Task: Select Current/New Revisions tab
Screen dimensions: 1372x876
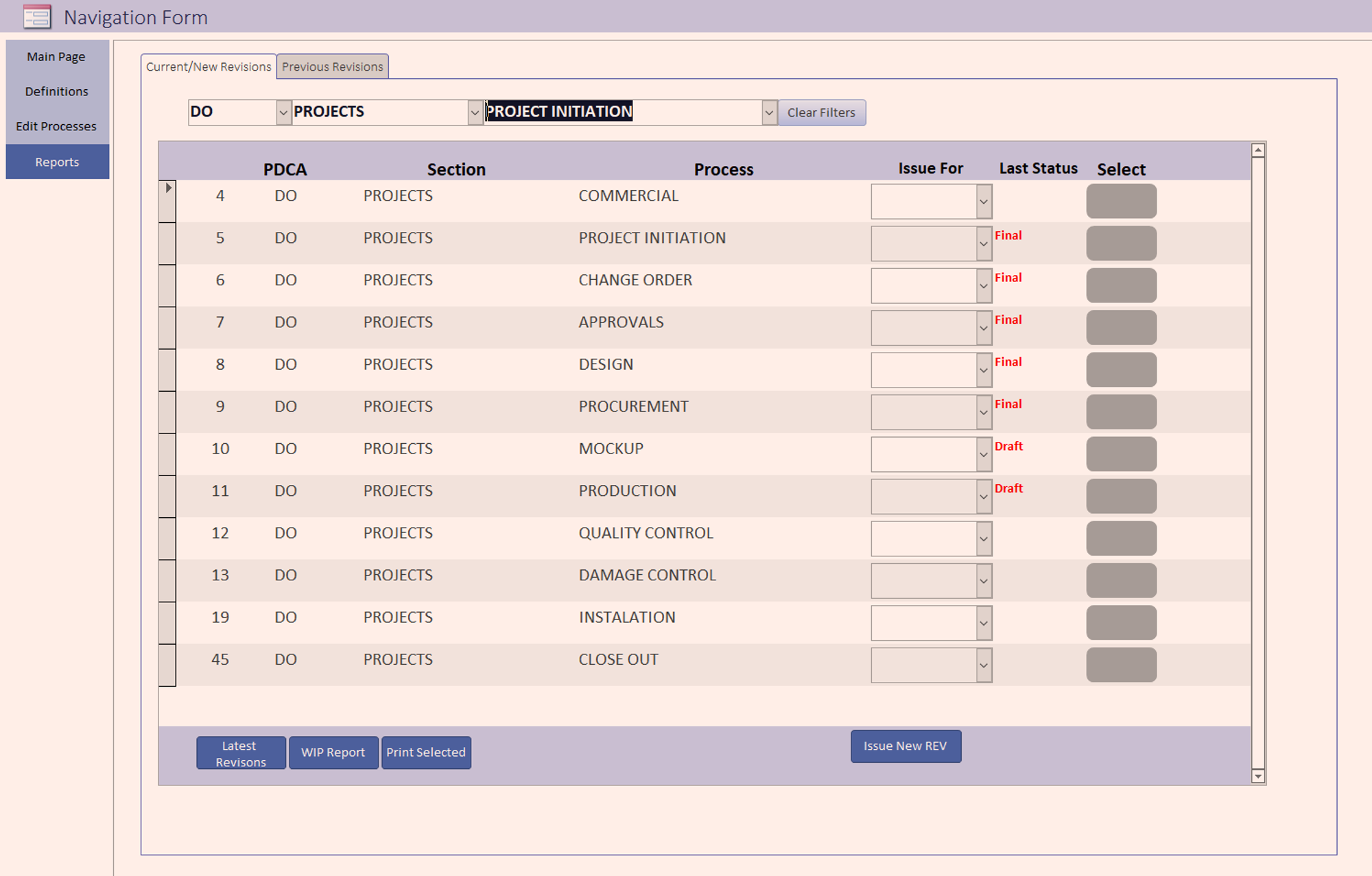Action: coord(209,67)
